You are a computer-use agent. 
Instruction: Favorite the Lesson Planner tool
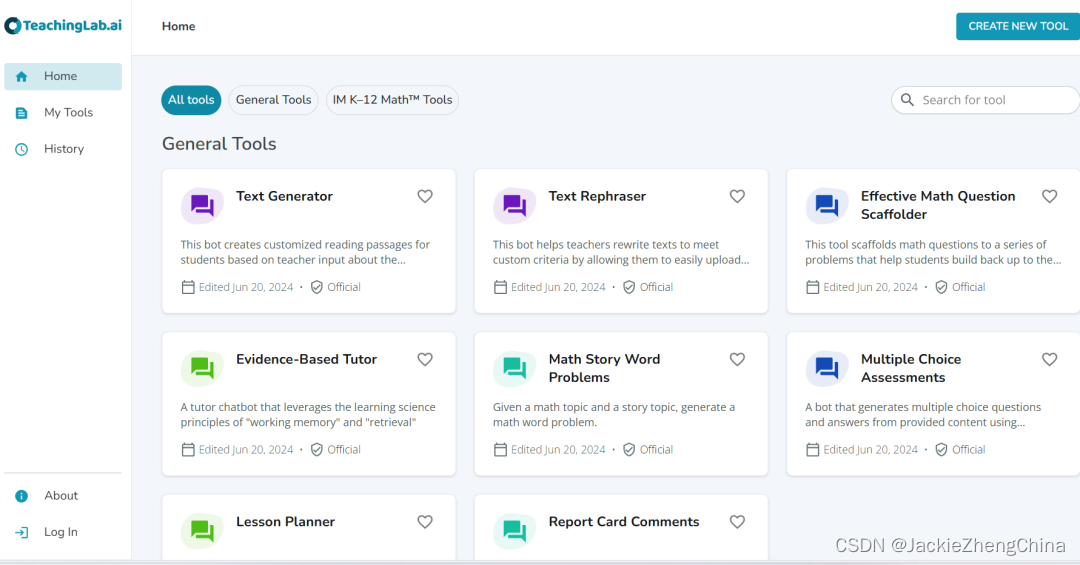(425, 522)
